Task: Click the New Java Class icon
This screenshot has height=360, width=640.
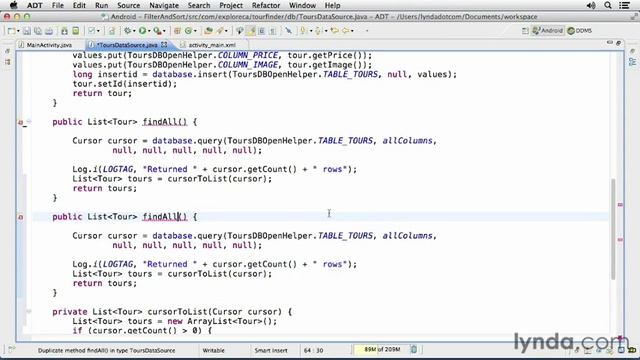Action: (188, 31)
